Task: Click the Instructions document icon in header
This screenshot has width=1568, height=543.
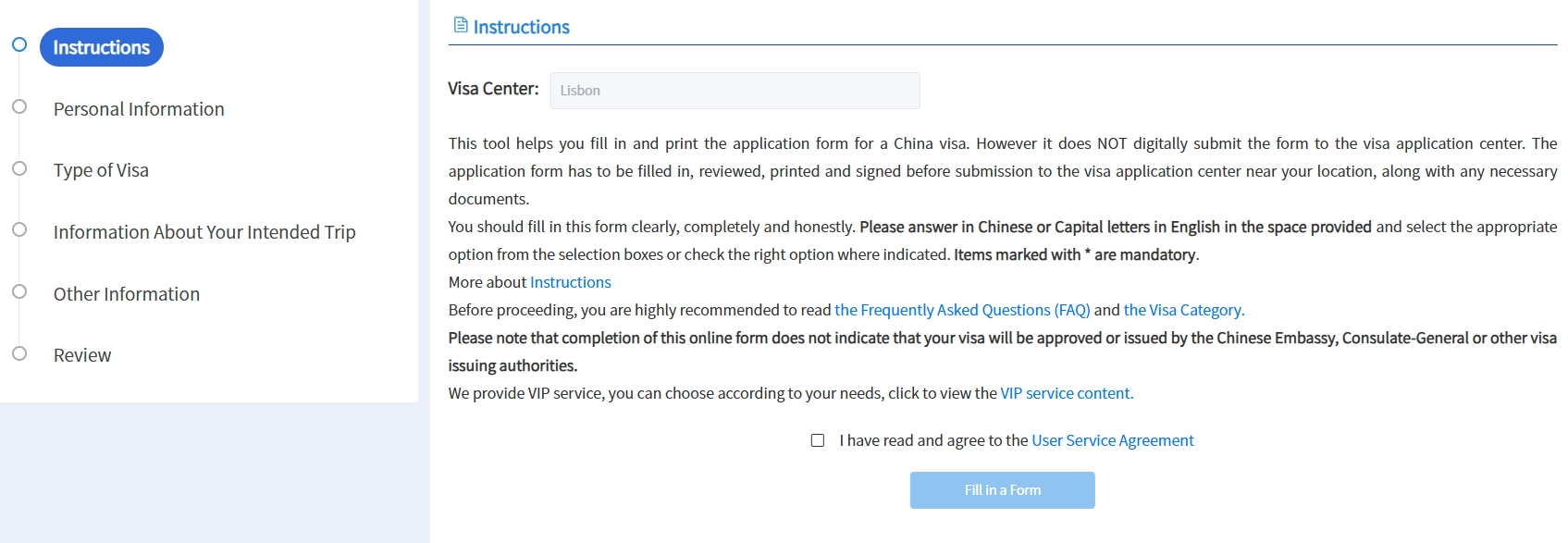Action: 460,25
